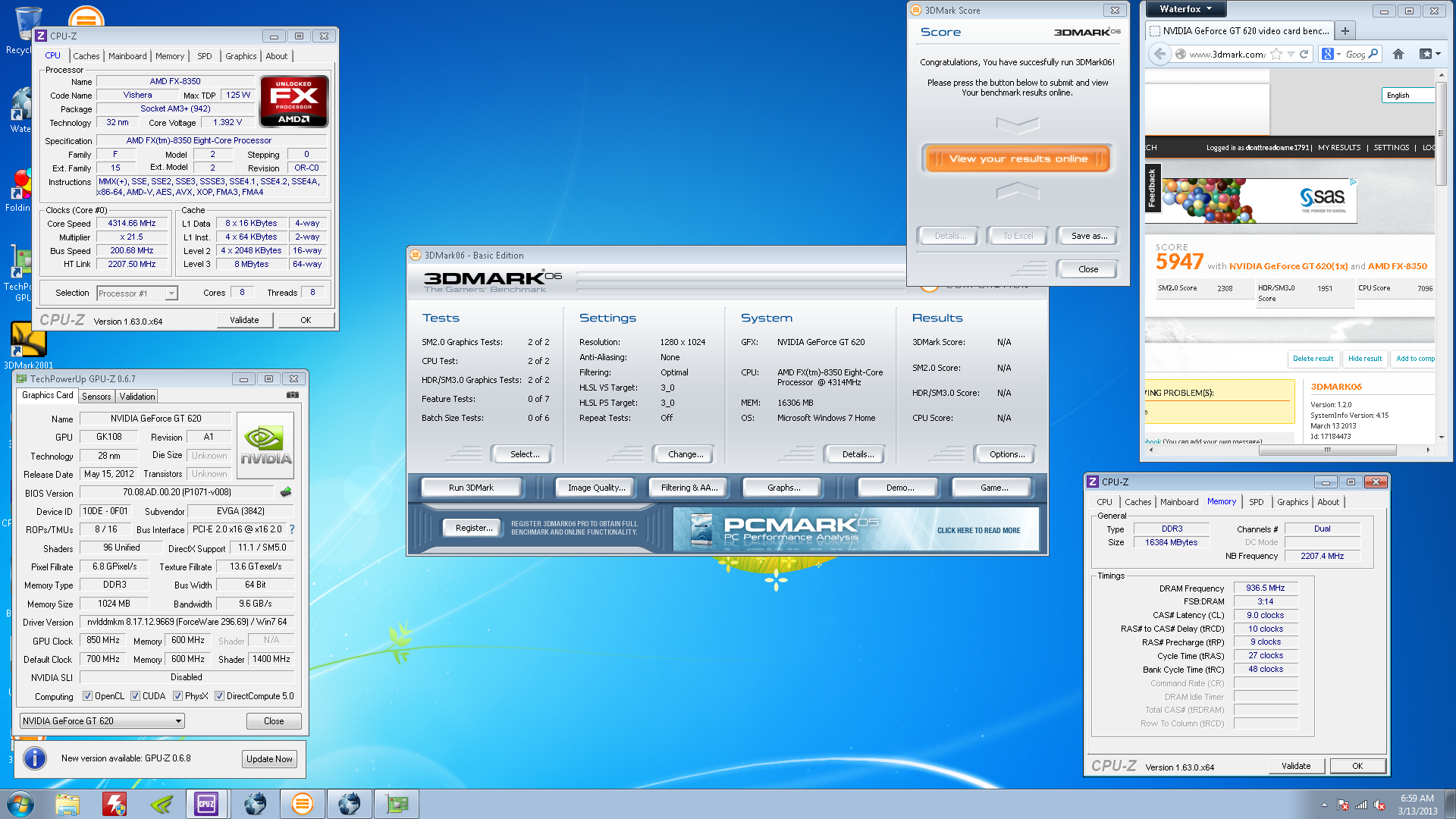This screenshot has height=819, width=1456.
Task: Open MY RESULTS link on 3dmark.com
Action: [x=1339, y=148]
